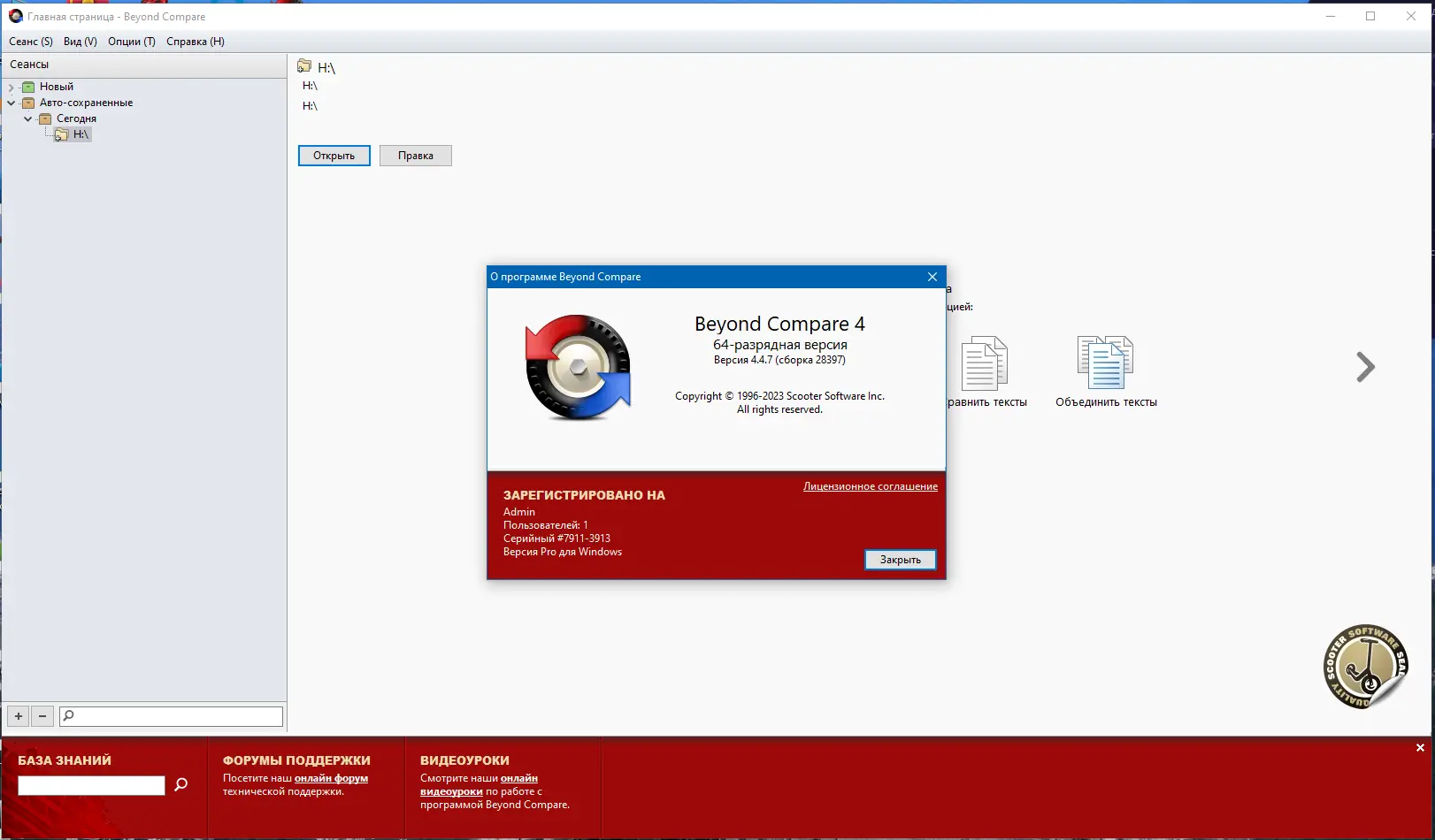Close the red support banner
The height and width of the screenshot is (840, 1435).
[1421, 748]
